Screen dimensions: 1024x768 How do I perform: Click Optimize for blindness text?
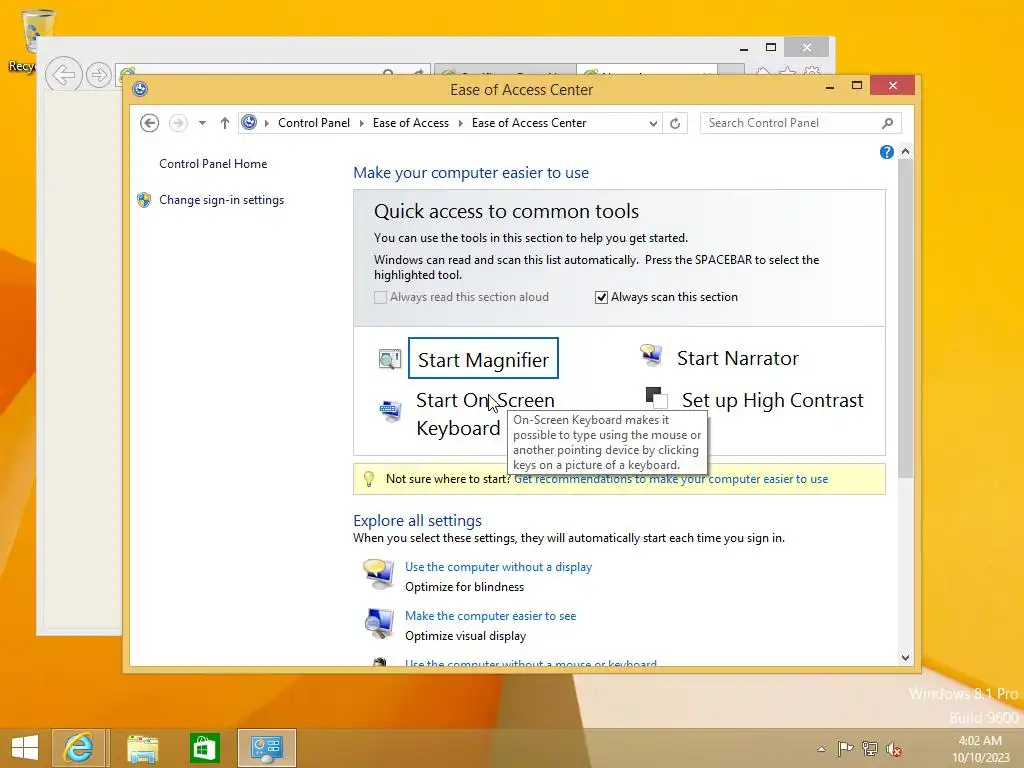coord(464,586)
